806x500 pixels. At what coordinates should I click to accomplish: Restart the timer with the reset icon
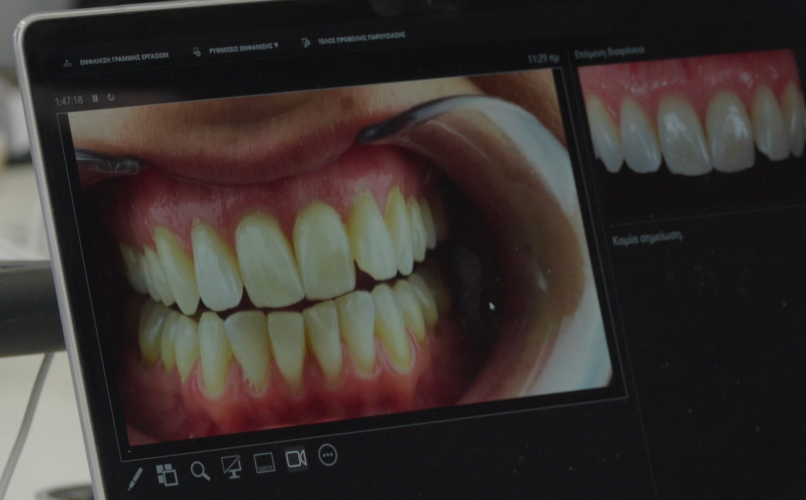(110, 98)
